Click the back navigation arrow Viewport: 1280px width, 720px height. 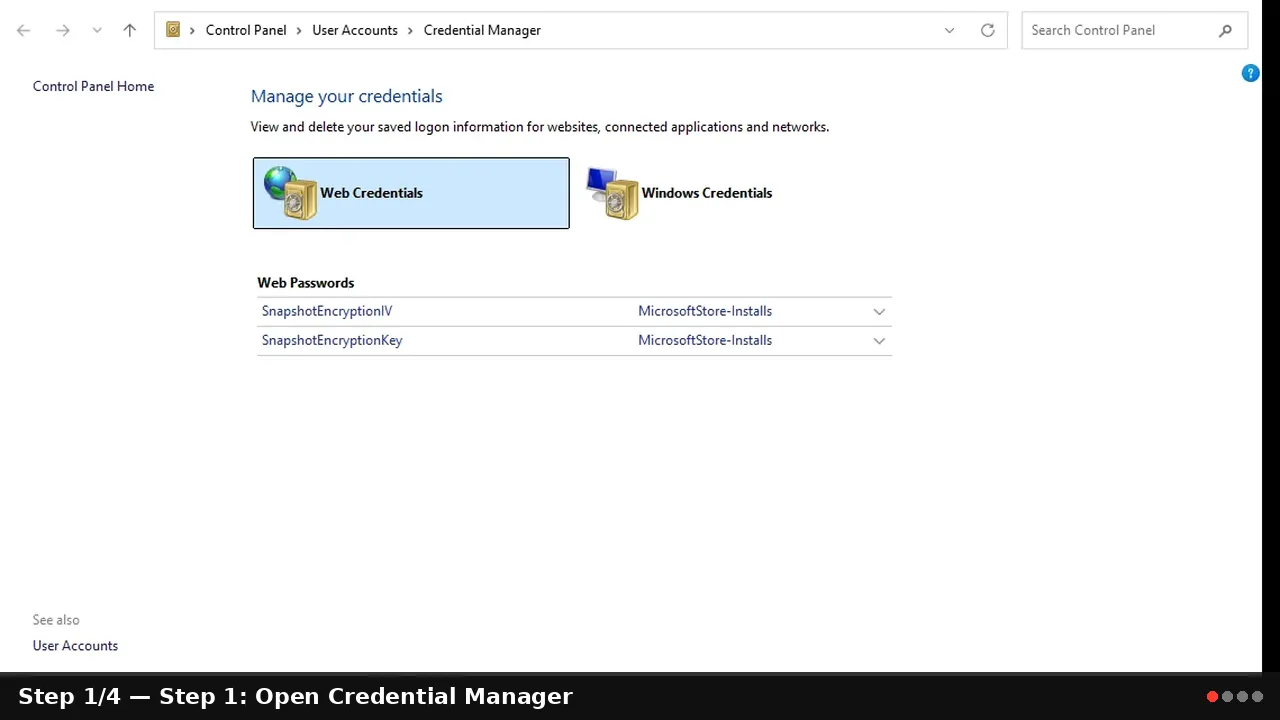(24, 30)
